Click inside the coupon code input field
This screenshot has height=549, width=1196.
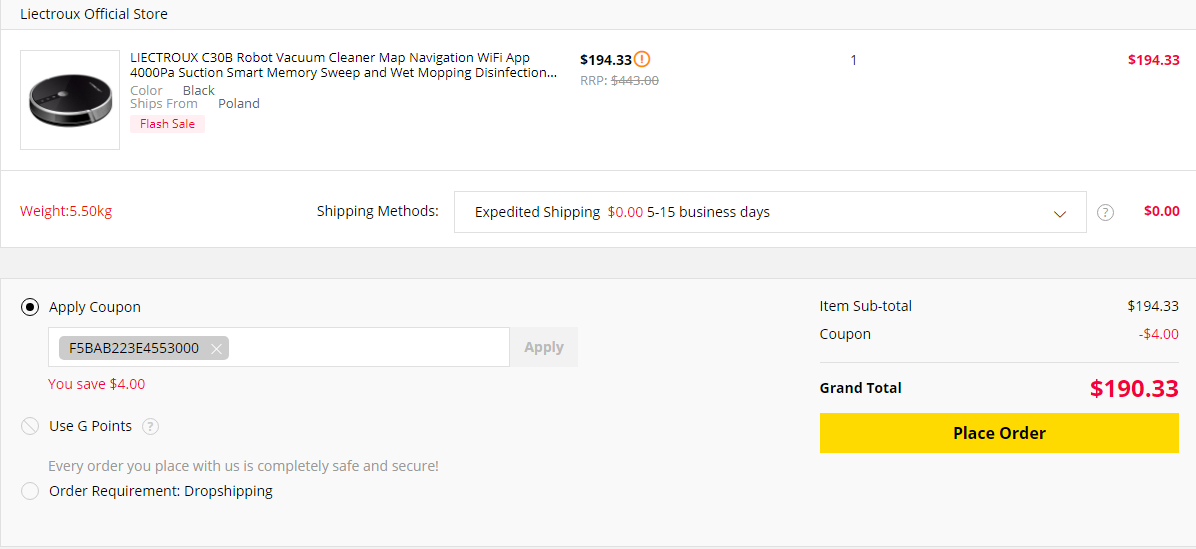370,347
